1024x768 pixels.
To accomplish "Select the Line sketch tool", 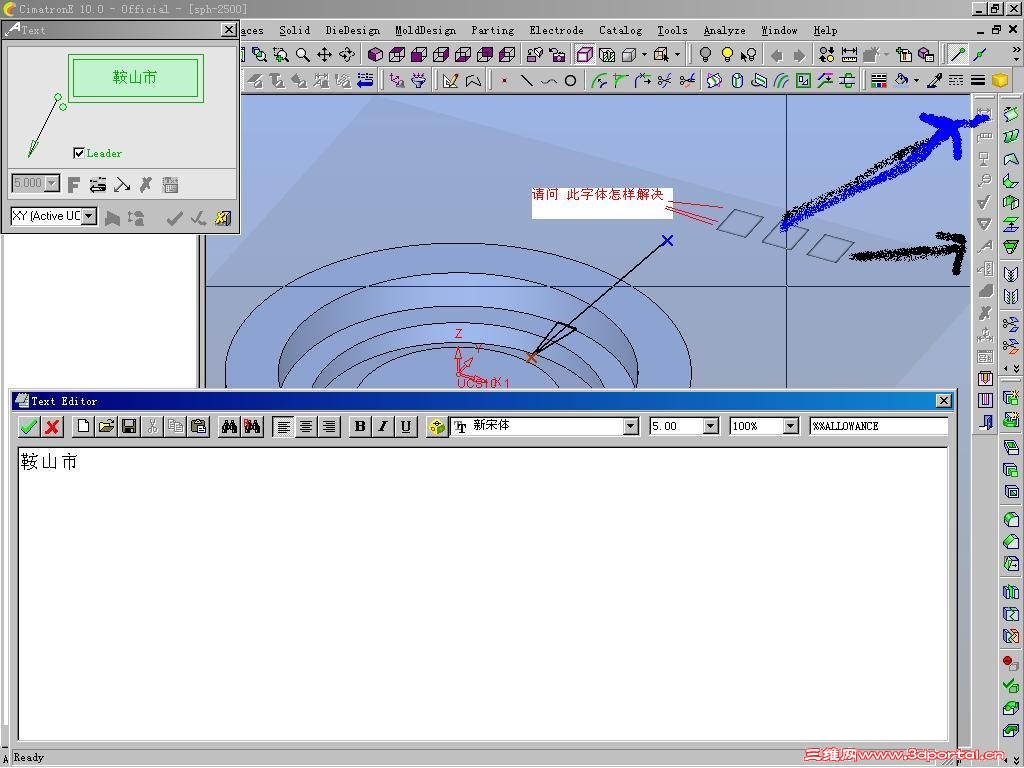I will coord(526,81).
